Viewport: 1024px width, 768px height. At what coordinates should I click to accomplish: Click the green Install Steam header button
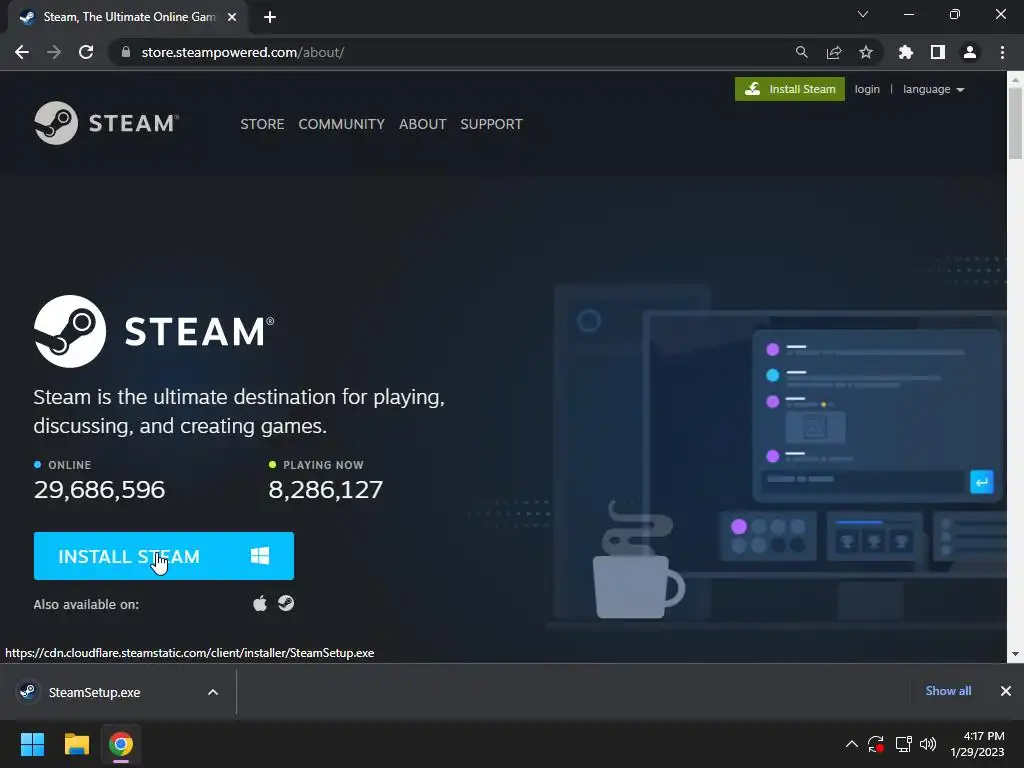click(790, 89)
